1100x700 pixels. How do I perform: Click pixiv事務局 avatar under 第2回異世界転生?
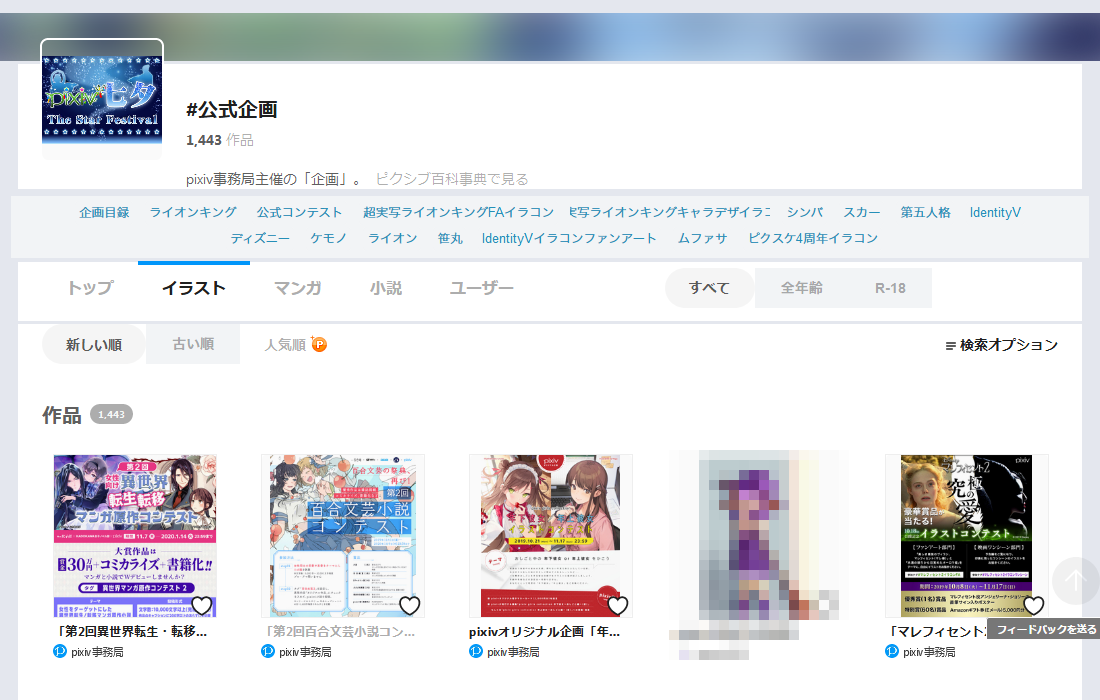60,652
